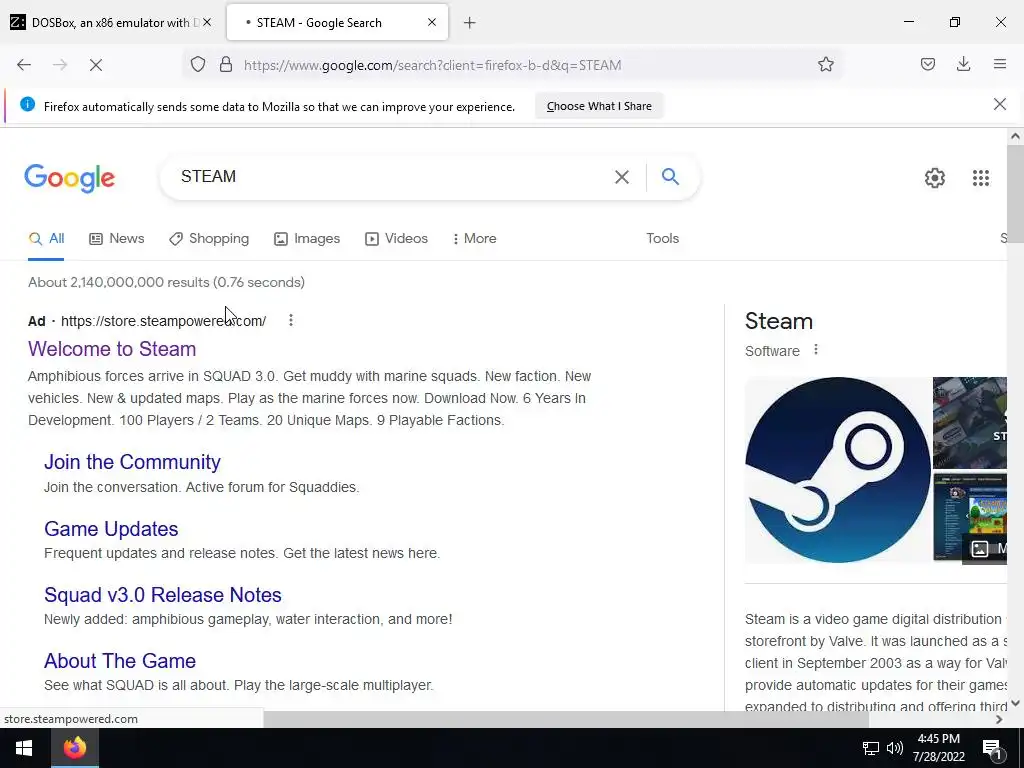Dismiss the Firefox data notification bar

(x=1000, y=104)
